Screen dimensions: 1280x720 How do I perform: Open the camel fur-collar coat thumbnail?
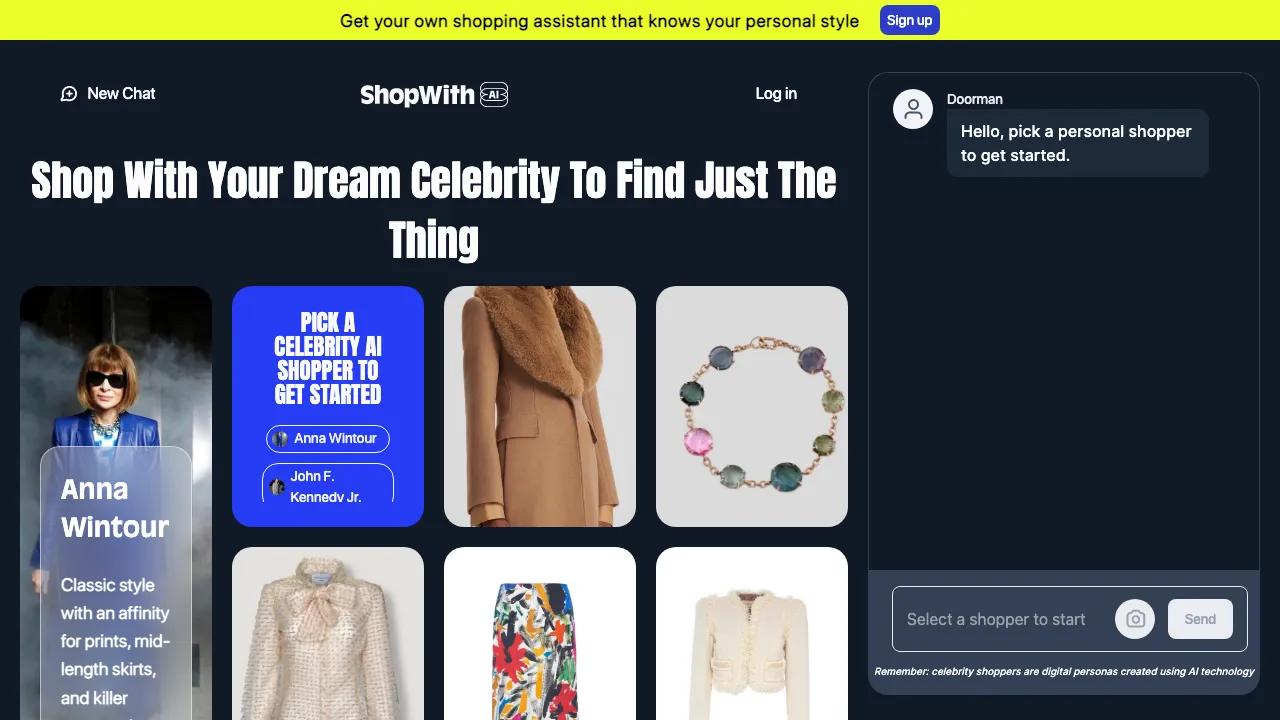coord(540,406)
